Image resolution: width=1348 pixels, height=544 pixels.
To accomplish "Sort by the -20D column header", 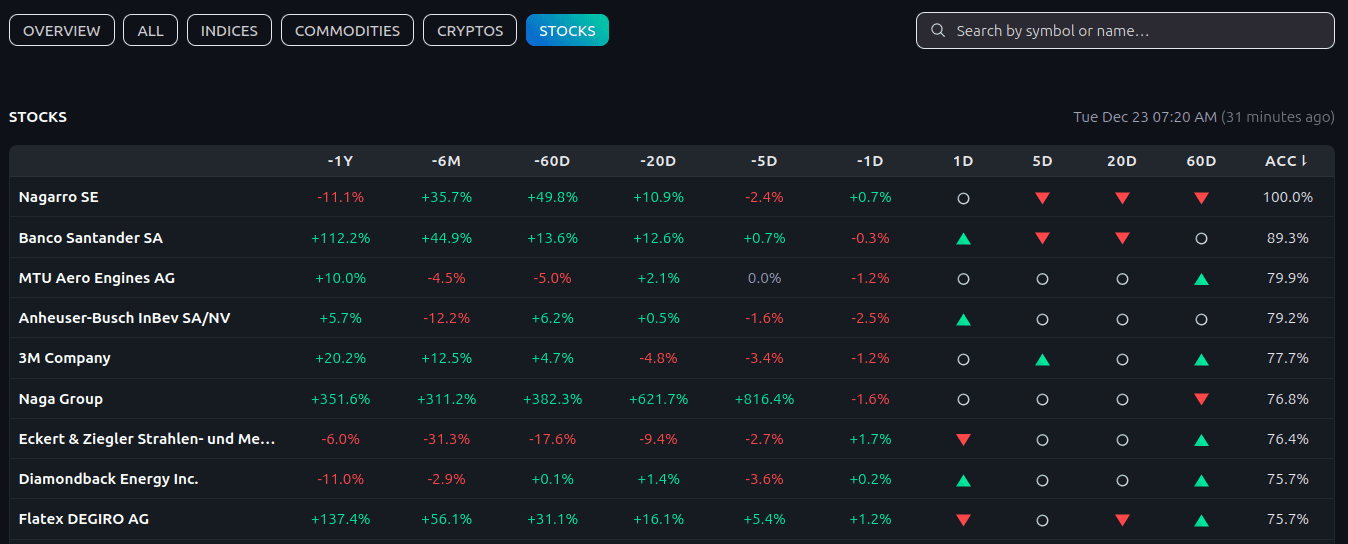I will click(658, 161).
